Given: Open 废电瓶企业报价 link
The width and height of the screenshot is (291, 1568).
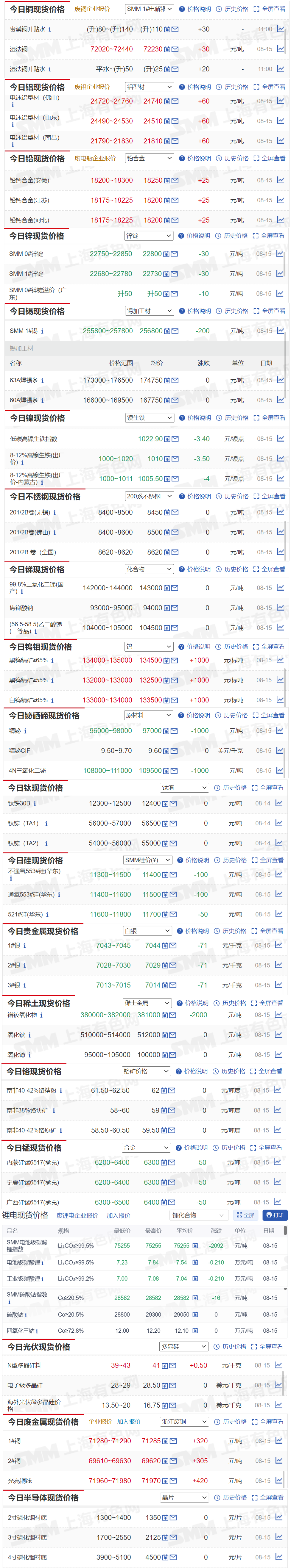Looking at the screenshot, I should 96,158.
